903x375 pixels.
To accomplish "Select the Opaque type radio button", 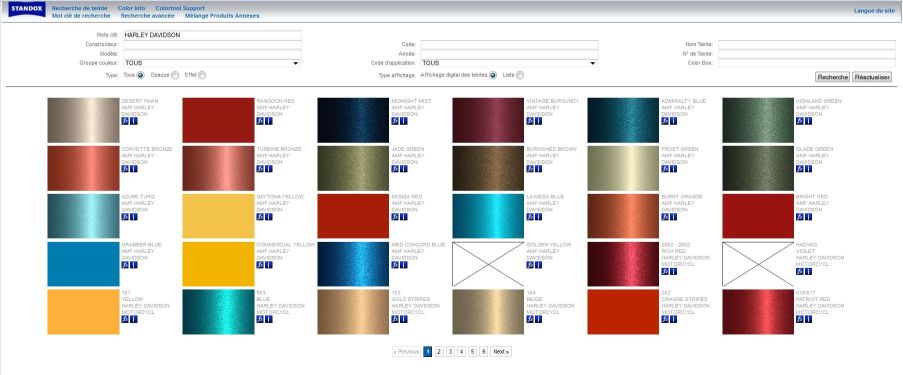I will 174,75.
